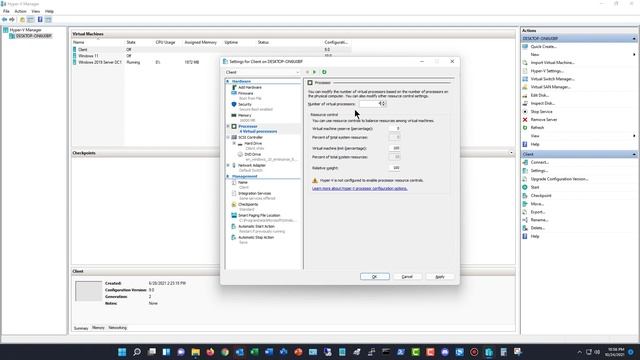
Task: Switch to the Summary tab in Client details
Action: (x=81, y=328)
